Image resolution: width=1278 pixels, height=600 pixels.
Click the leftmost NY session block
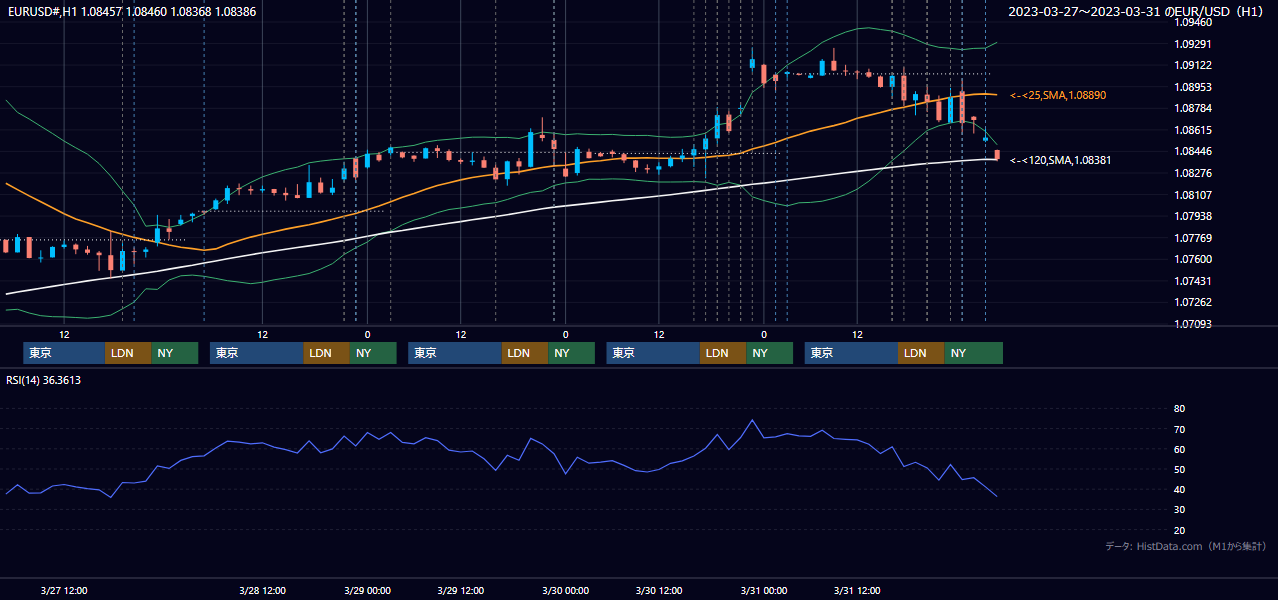(x=175, y=353)
